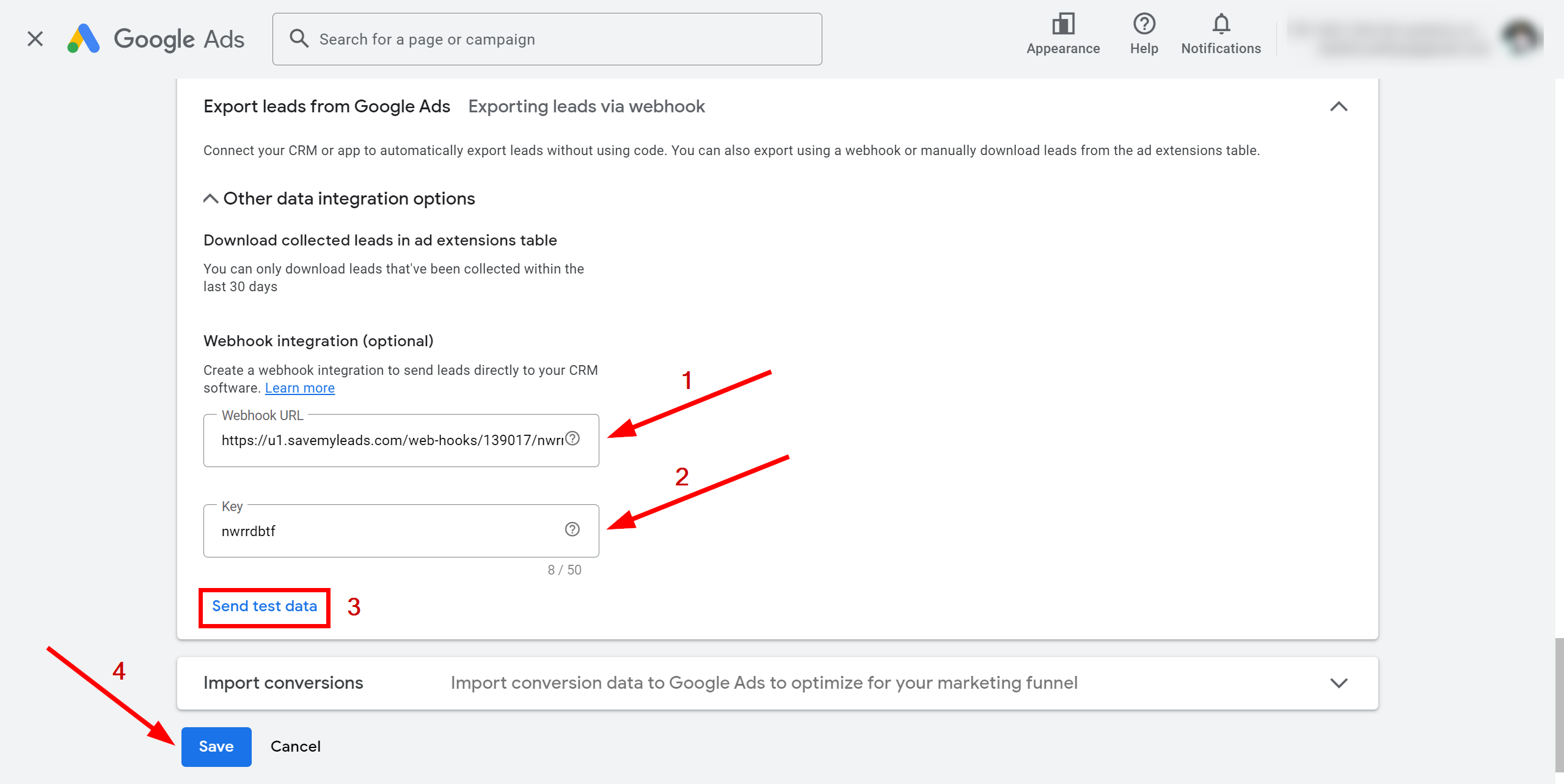The image size is (1564, 784).
Task: Click the '8 / 50' character counter
Action: pyautogui.click(x=565, y=570)
